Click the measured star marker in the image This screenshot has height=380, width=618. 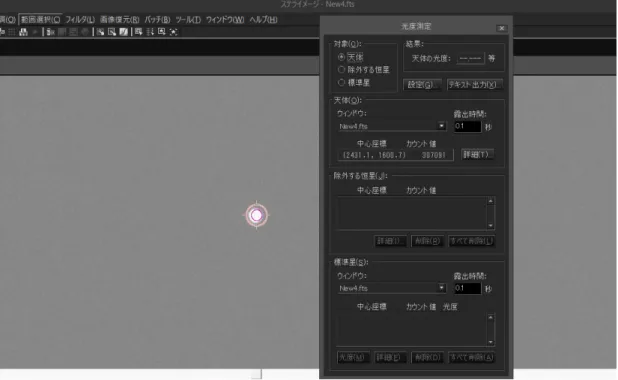pyautogui.click(x=257, y=215)
